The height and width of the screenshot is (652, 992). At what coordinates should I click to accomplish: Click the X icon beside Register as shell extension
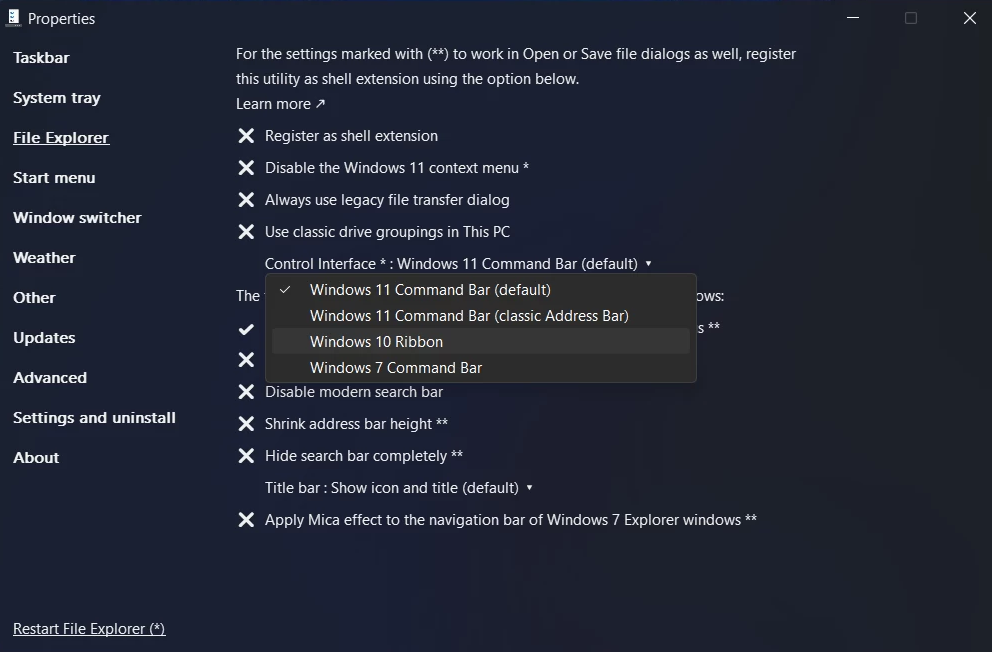(246, 135)
